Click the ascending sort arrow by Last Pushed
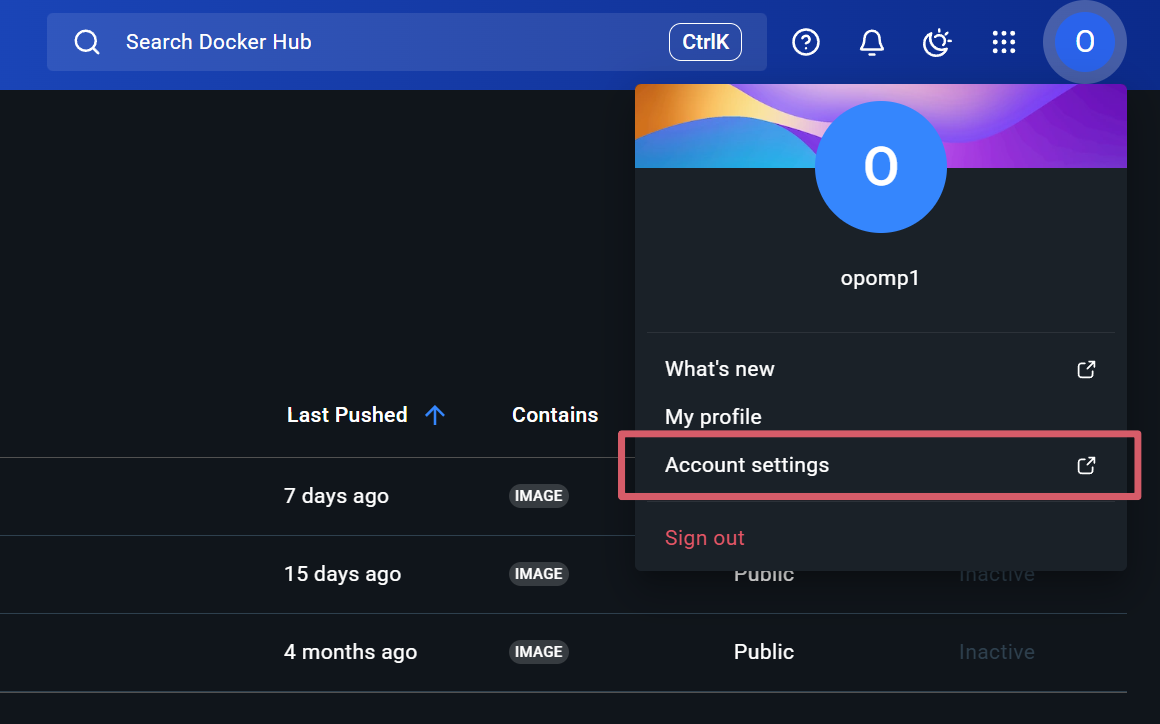 coord(434,415)
